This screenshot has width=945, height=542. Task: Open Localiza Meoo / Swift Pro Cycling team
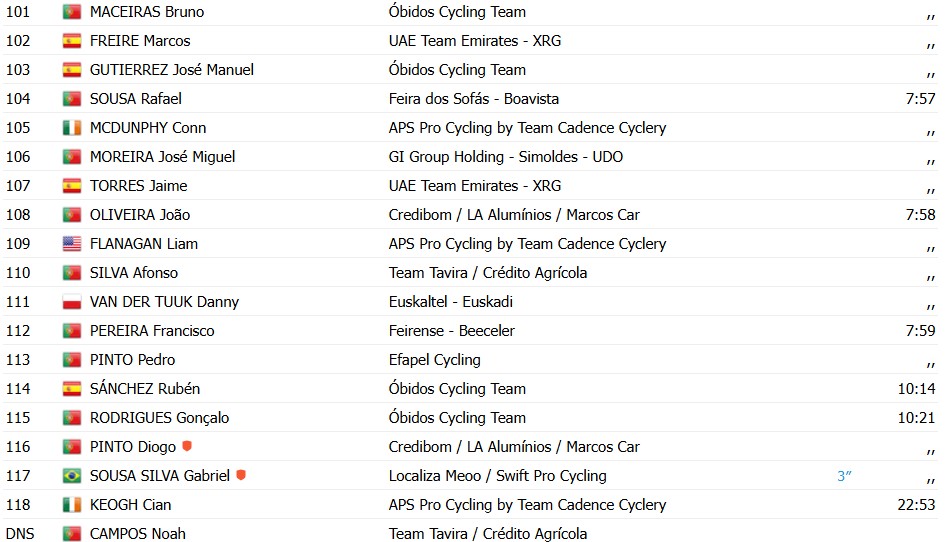click(498, 476)
